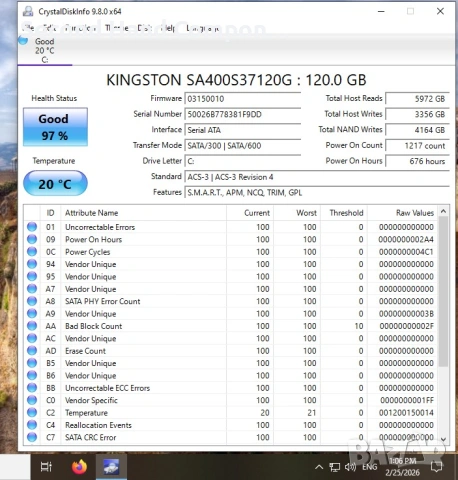Open the Function menu
This screenshot has width=458, height=480.
point(81,28)
